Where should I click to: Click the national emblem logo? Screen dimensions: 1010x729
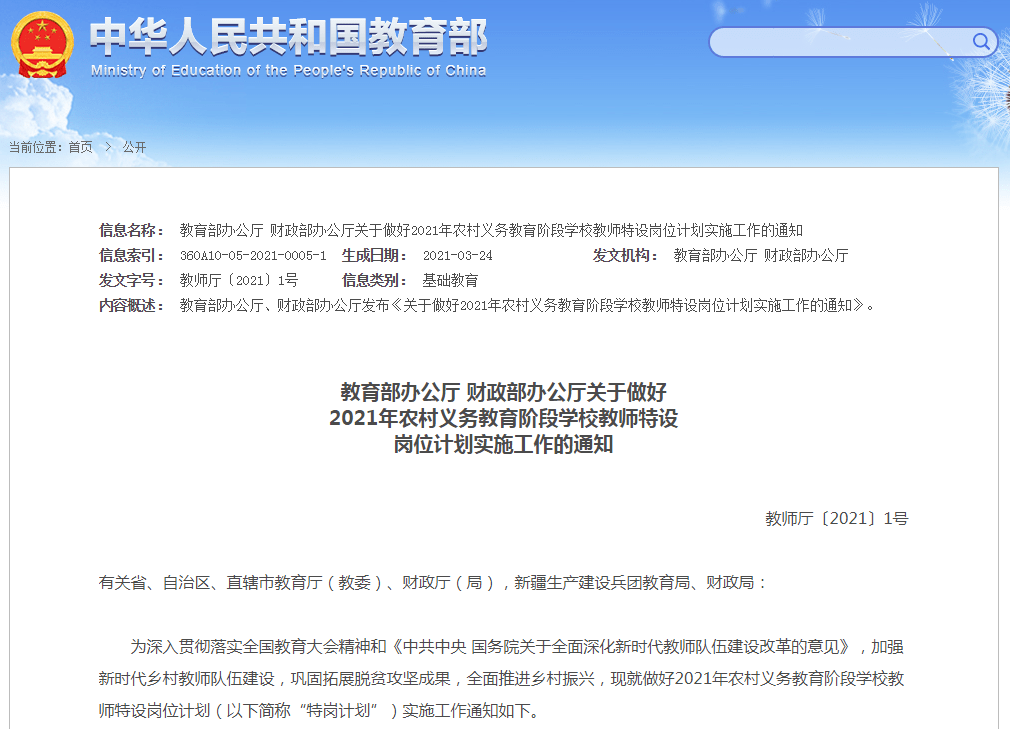[40, 43]
